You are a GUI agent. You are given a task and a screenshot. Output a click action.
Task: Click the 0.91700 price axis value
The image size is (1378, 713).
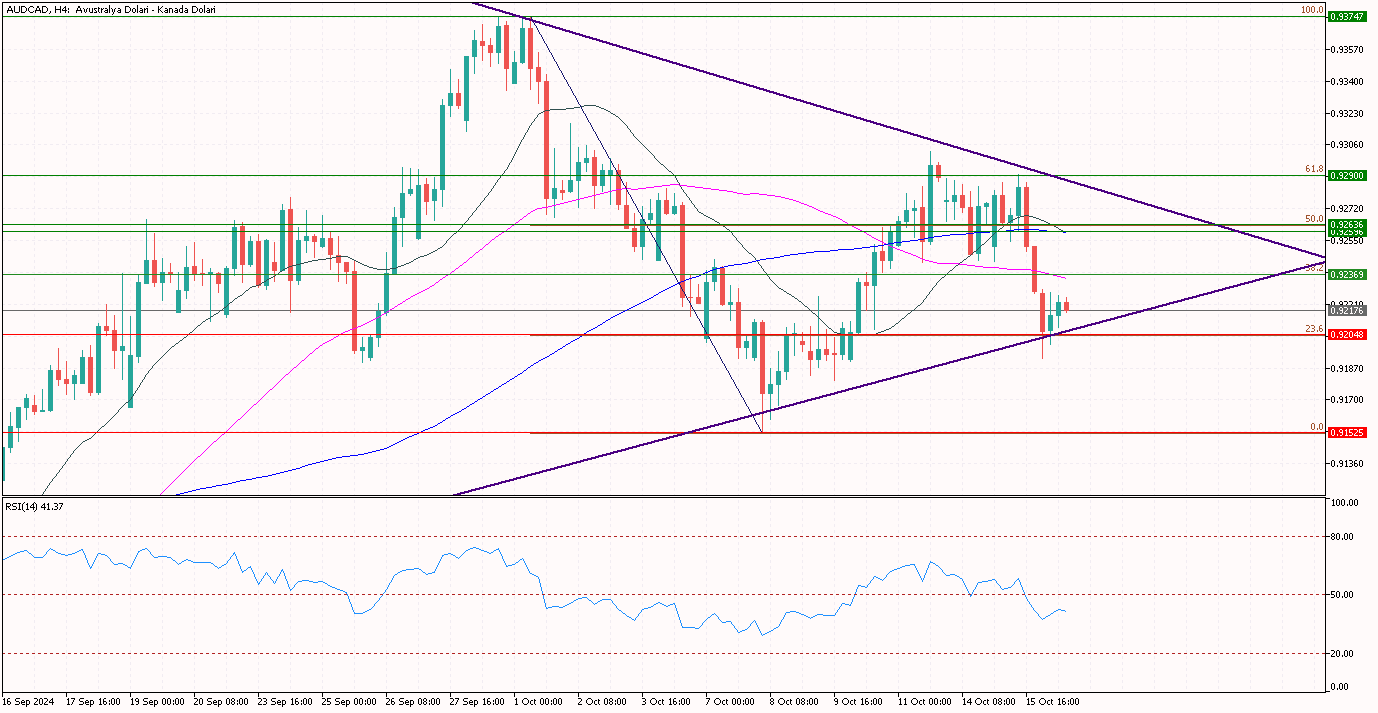click(x=1346, y=400)
